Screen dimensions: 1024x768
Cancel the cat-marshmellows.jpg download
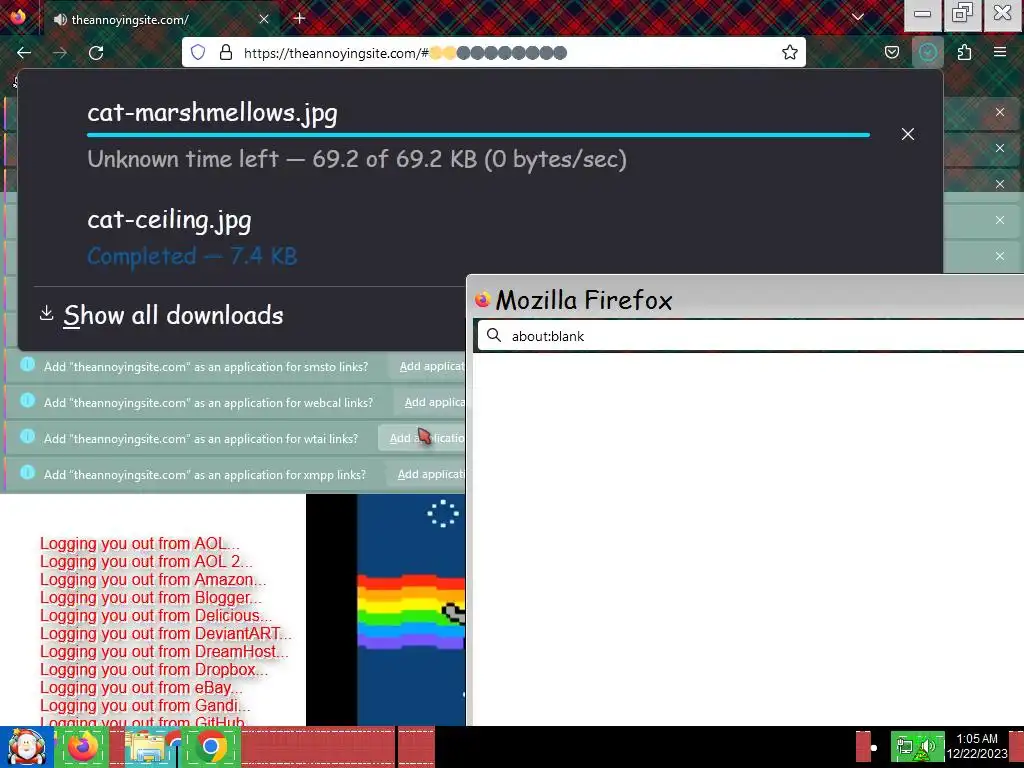(x=908, y=134)
